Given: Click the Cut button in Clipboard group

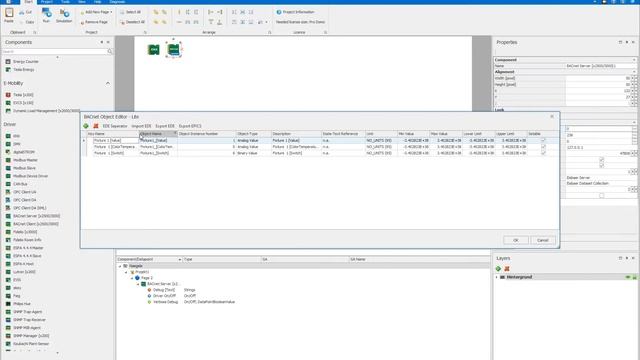Looking at the screenshot, I should 25,12.
